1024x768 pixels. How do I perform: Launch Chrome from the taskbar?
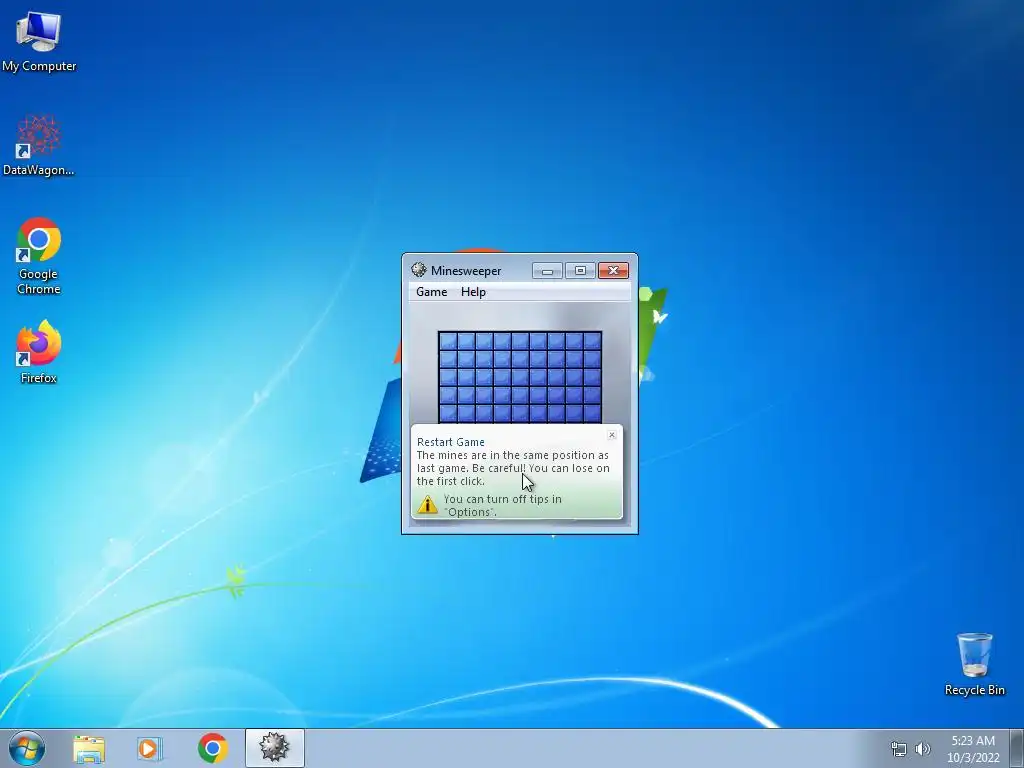pyautogui.click(x=212, y=748)
